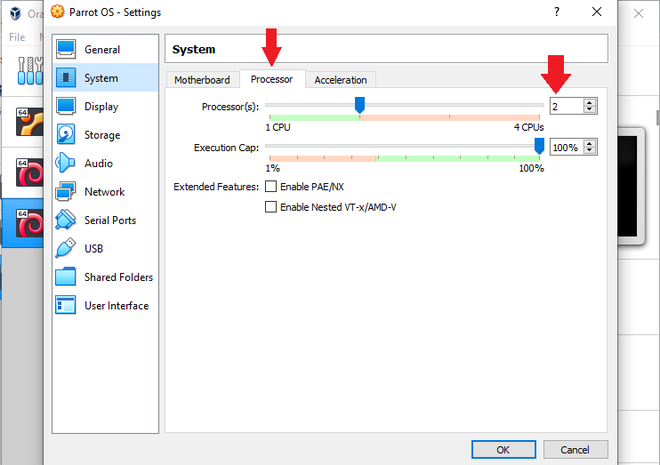Close the Parrot OS Settings dialog

596,12
